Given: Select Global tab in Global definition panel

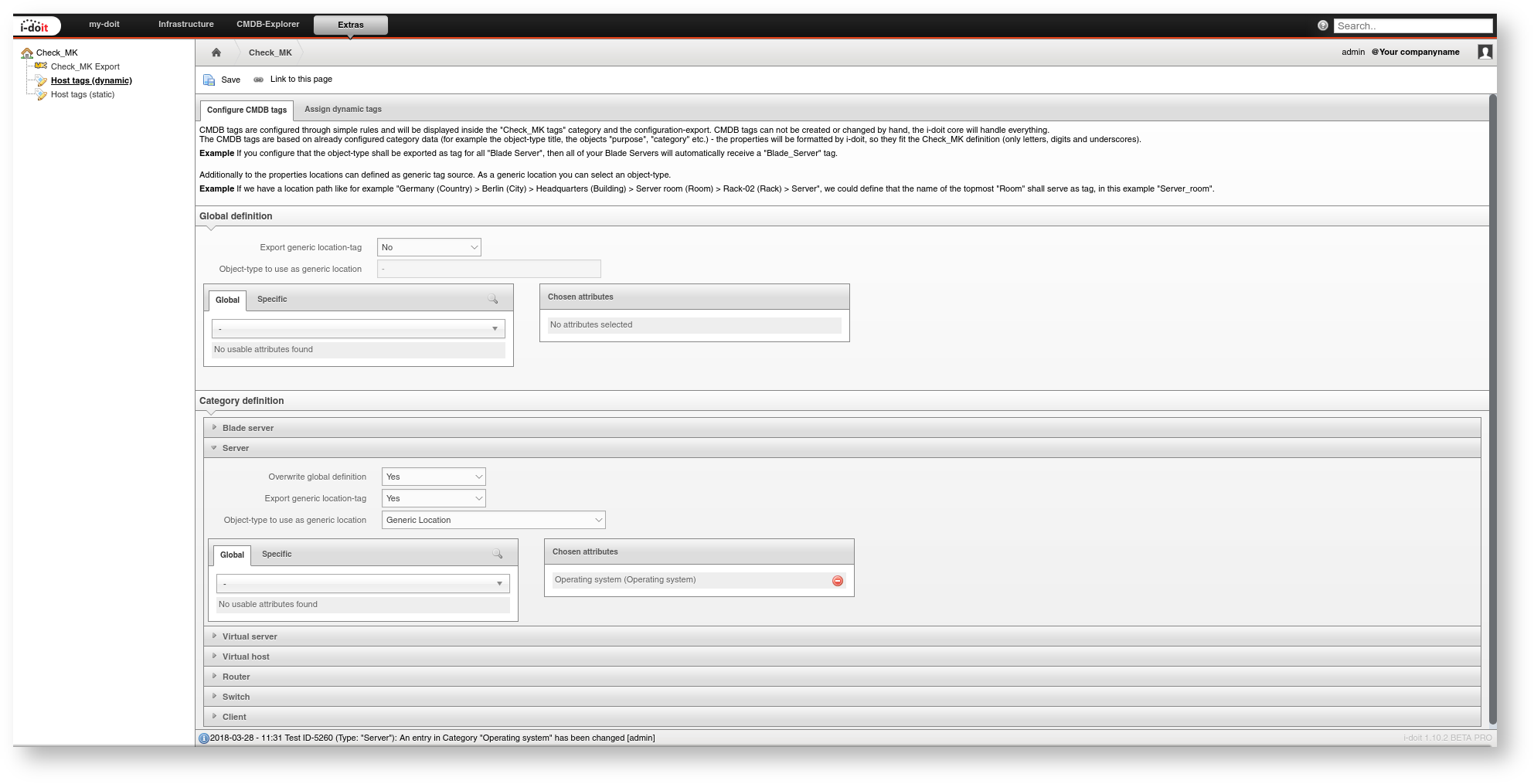Looking at the screenshot, I should pos(227,300).
